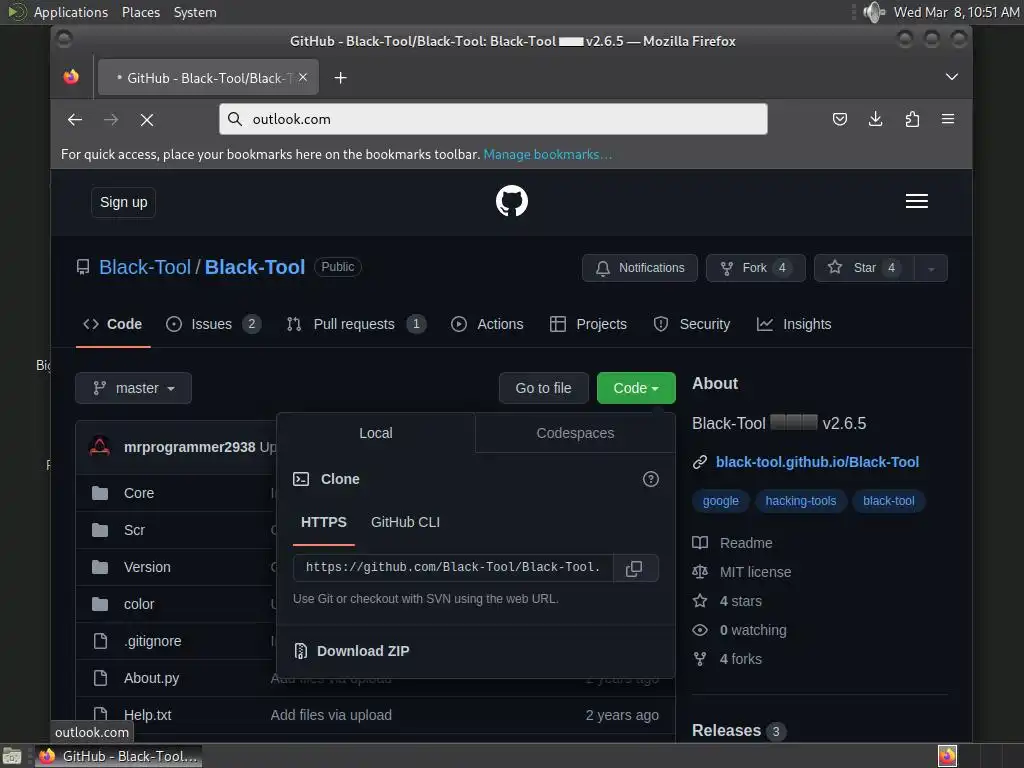
Task: Click the Notifications button
Action: (x=640, y=268)
